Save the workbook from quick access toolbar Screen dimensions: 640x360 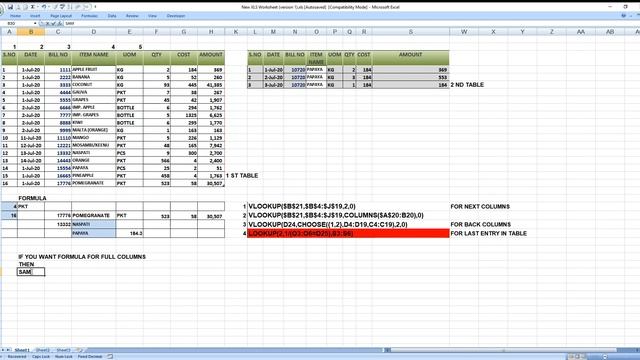point(10,7)
